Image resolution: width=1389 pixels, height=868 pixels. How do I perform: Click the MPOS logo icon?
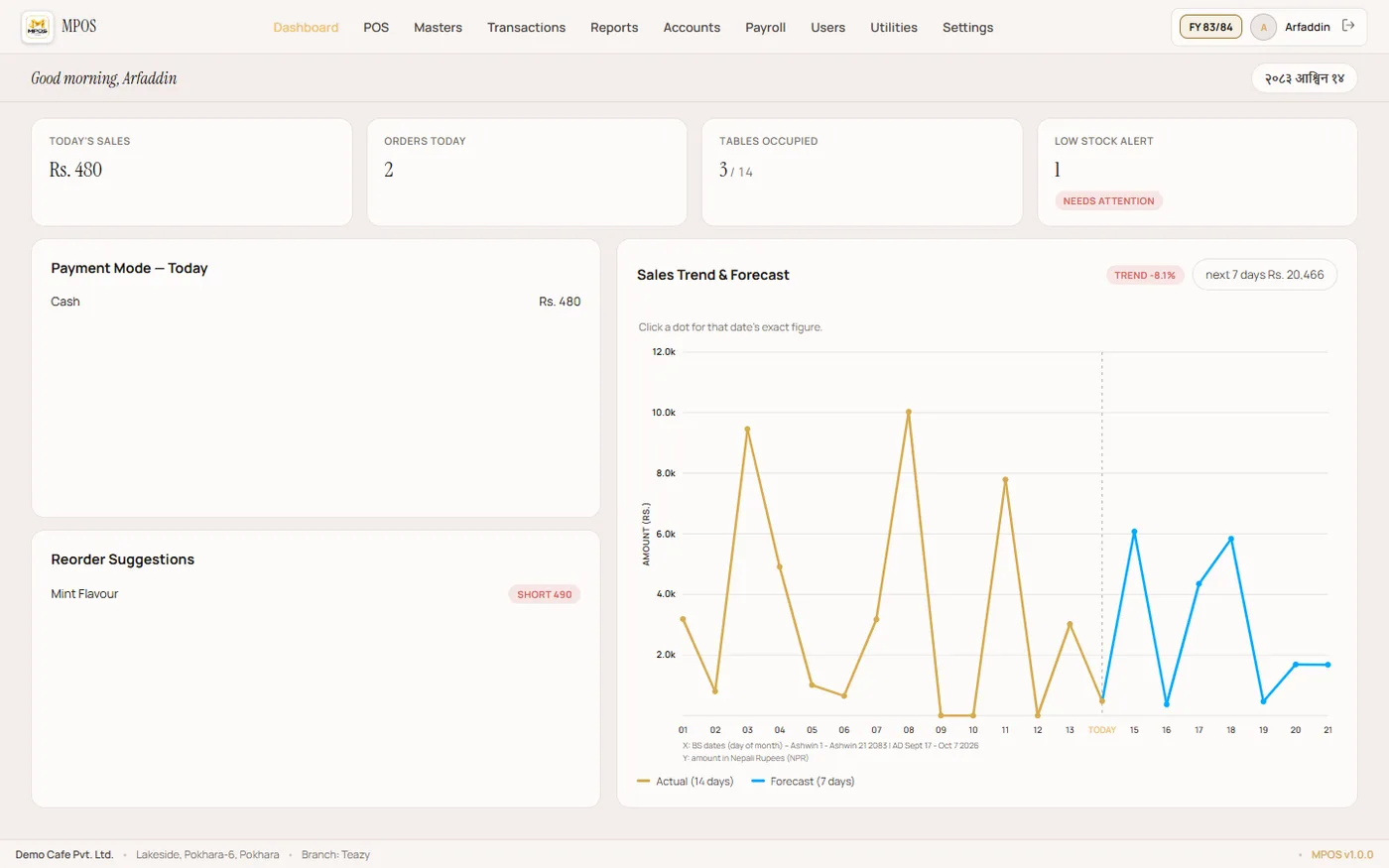[x=38, y=27]
